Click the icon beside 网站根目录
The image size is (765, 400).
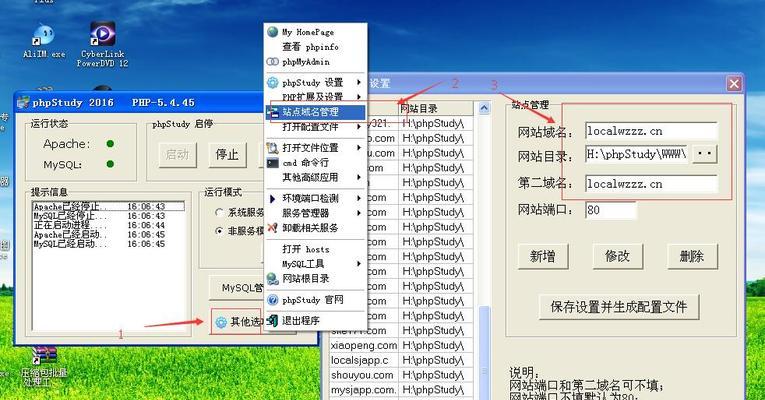pos(273,279)
